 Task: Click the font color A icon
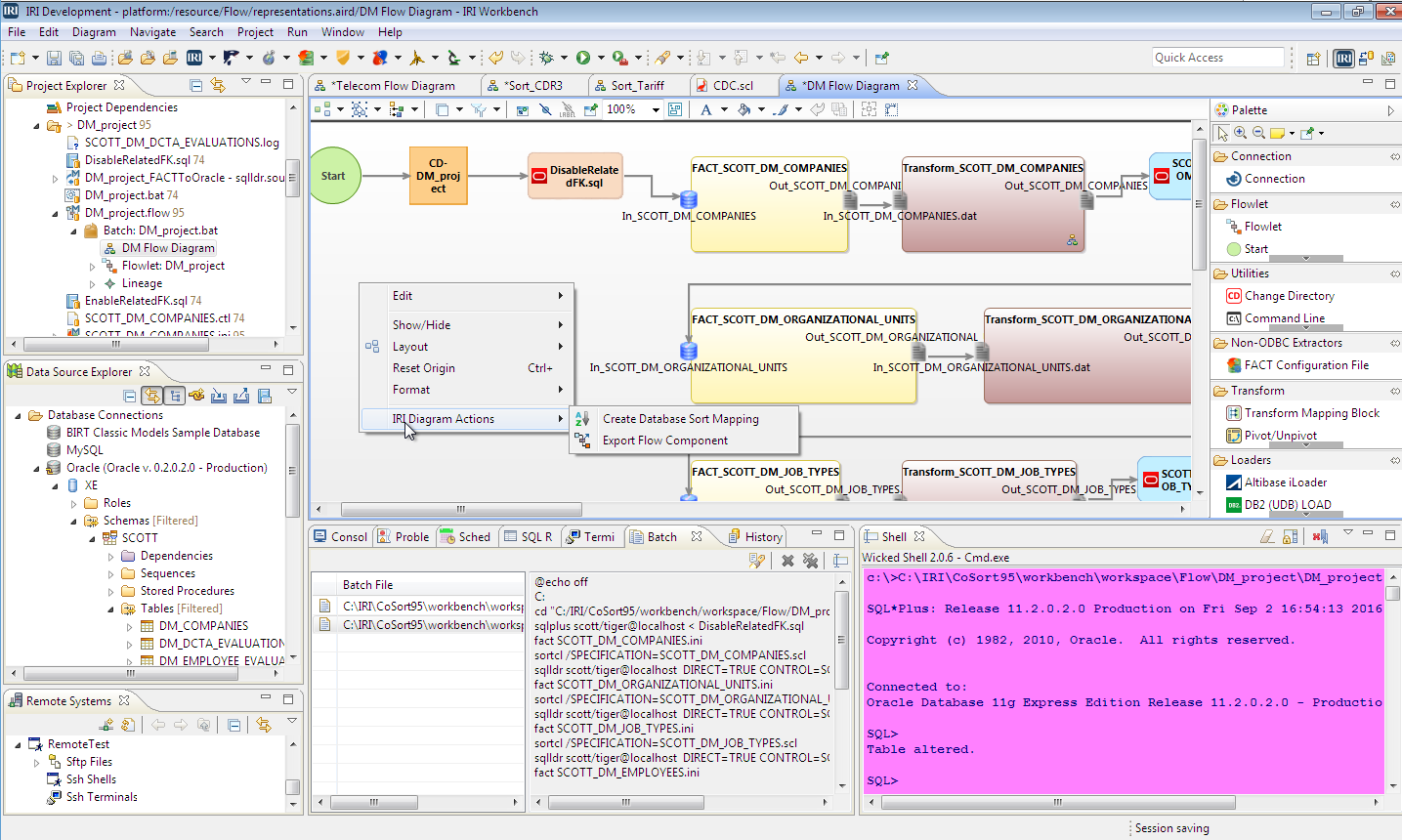706,110
